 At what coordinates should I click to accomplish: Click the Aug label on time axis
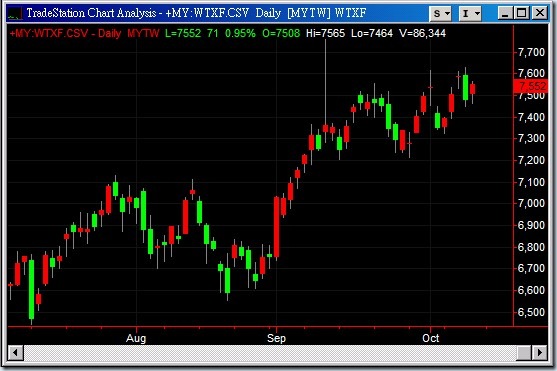click(x=136, y=338)
